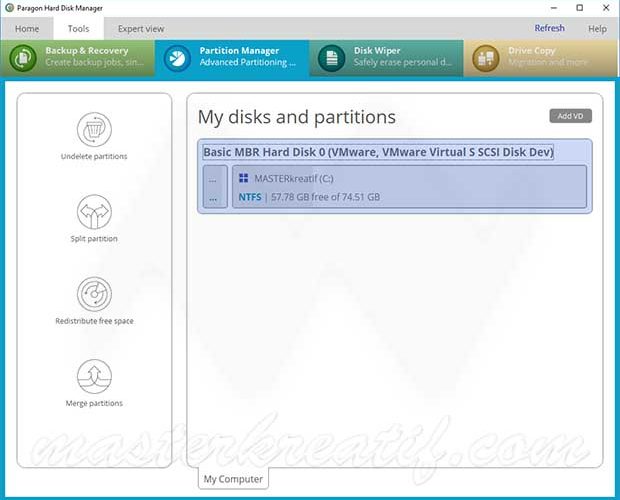Switch to the Home tab

tap(27, 29)
